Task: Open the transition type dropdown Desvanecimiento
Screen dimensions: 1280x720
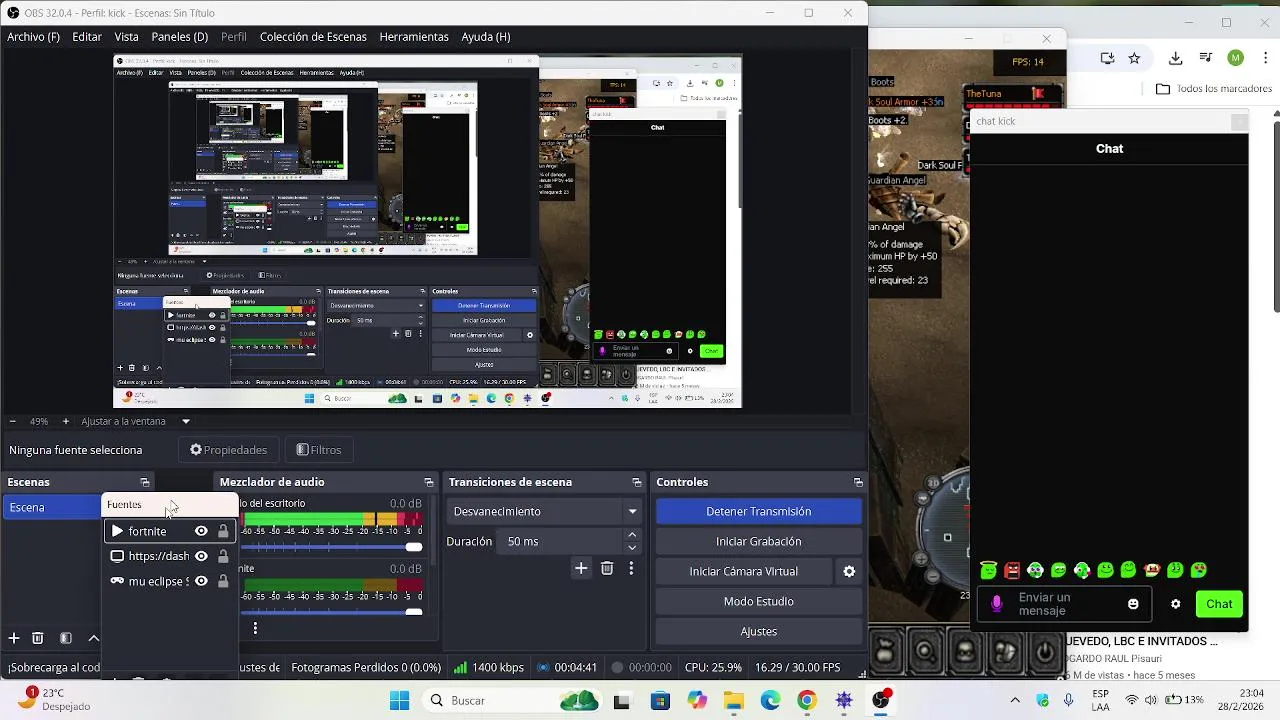Action: pyautogui.click(x=544, y=511)
